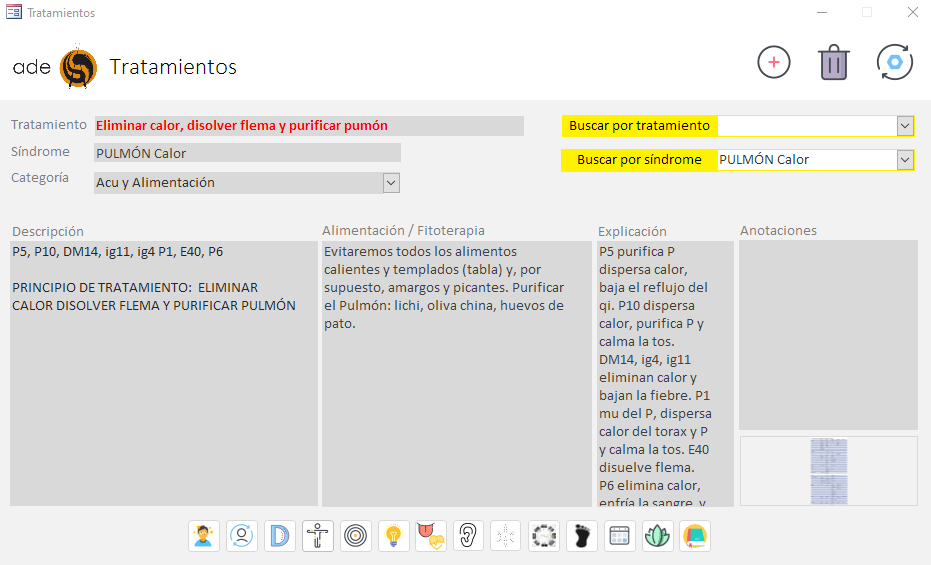Delete treatment with the trash can icon
Screen dimensions: 931x565
coord(833,62)
